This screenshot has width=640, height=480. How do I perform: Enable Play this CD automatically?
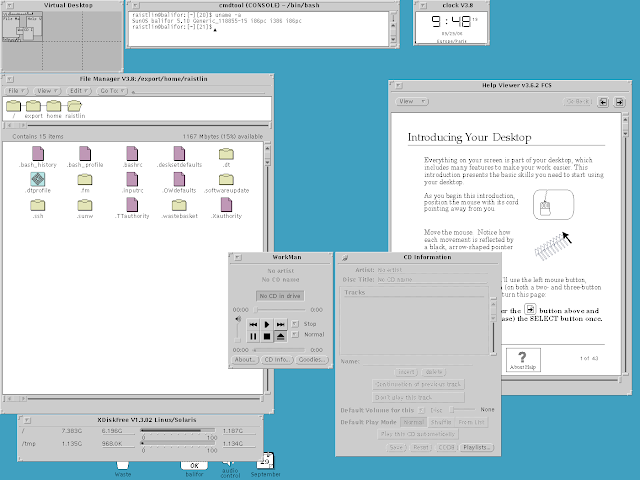413,434
